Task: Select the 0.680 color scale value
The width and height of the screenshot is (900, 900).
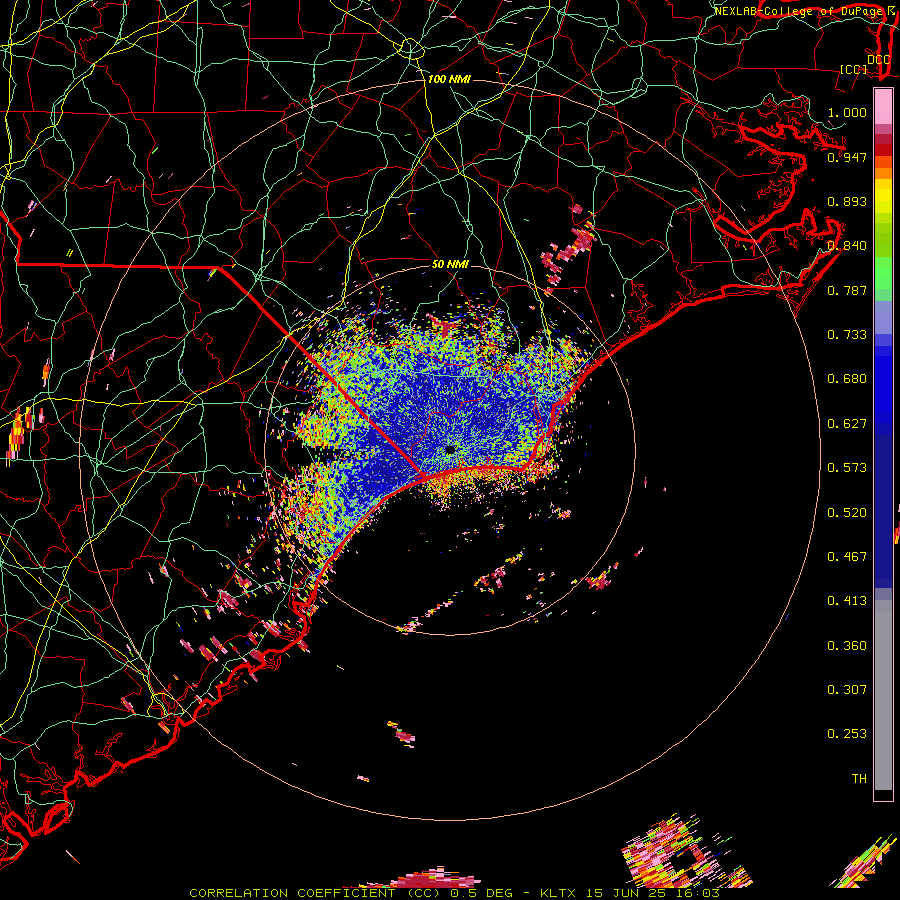Action: pos(847,379)
